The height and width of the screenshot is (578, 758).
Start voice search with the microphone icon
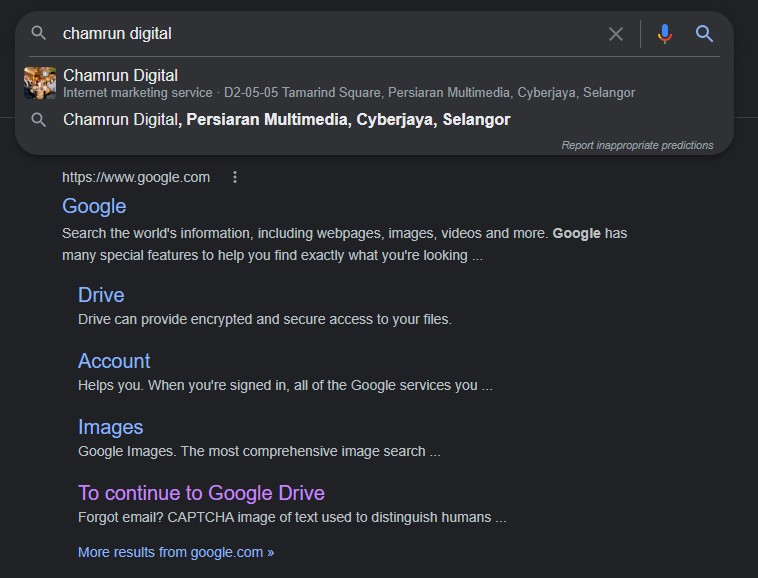click(664, 34)
